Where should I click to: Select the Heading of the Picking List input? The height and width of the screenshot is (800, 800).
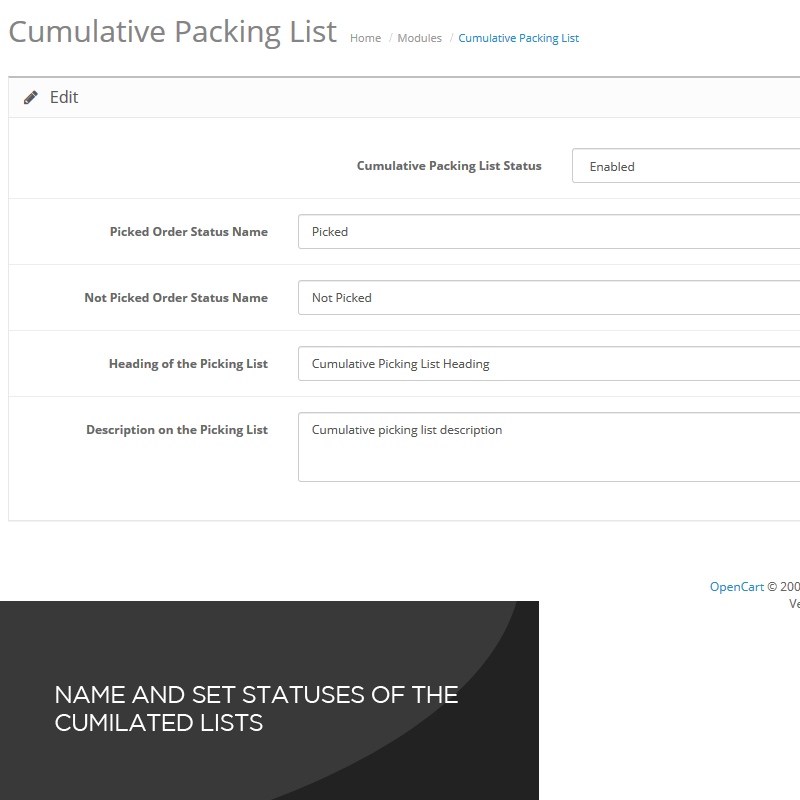(549, 364)
